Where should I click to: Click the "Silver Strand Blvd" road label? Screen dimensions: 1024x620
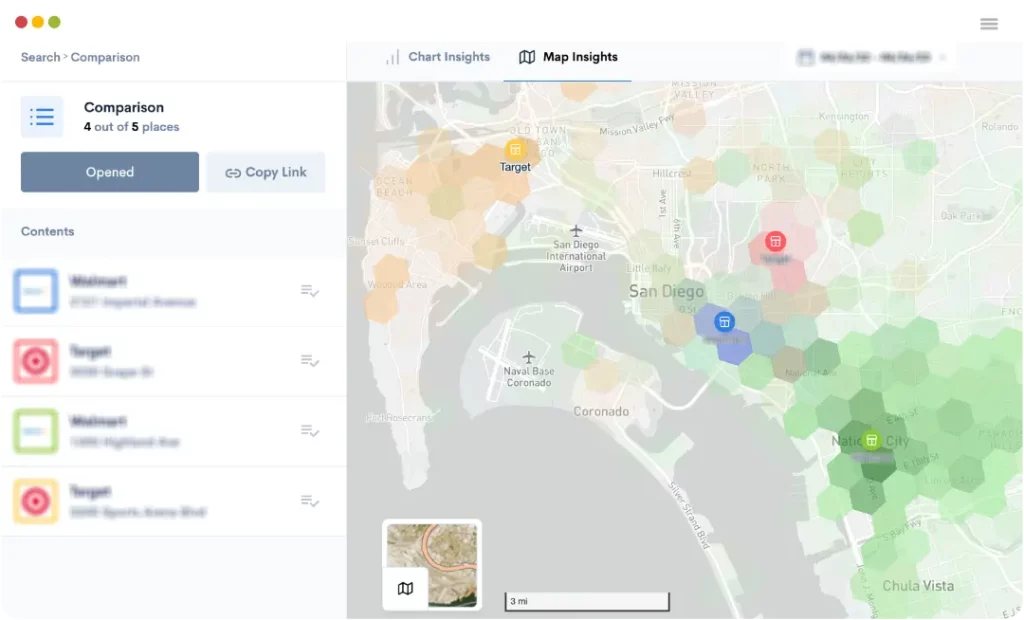tap(690, 517)
